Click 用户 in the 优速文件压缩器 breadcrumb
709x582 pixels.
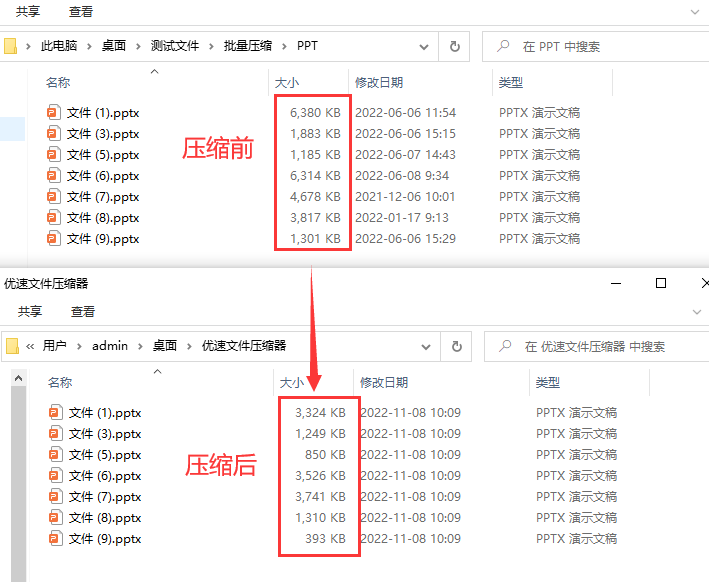click(55, 345)
